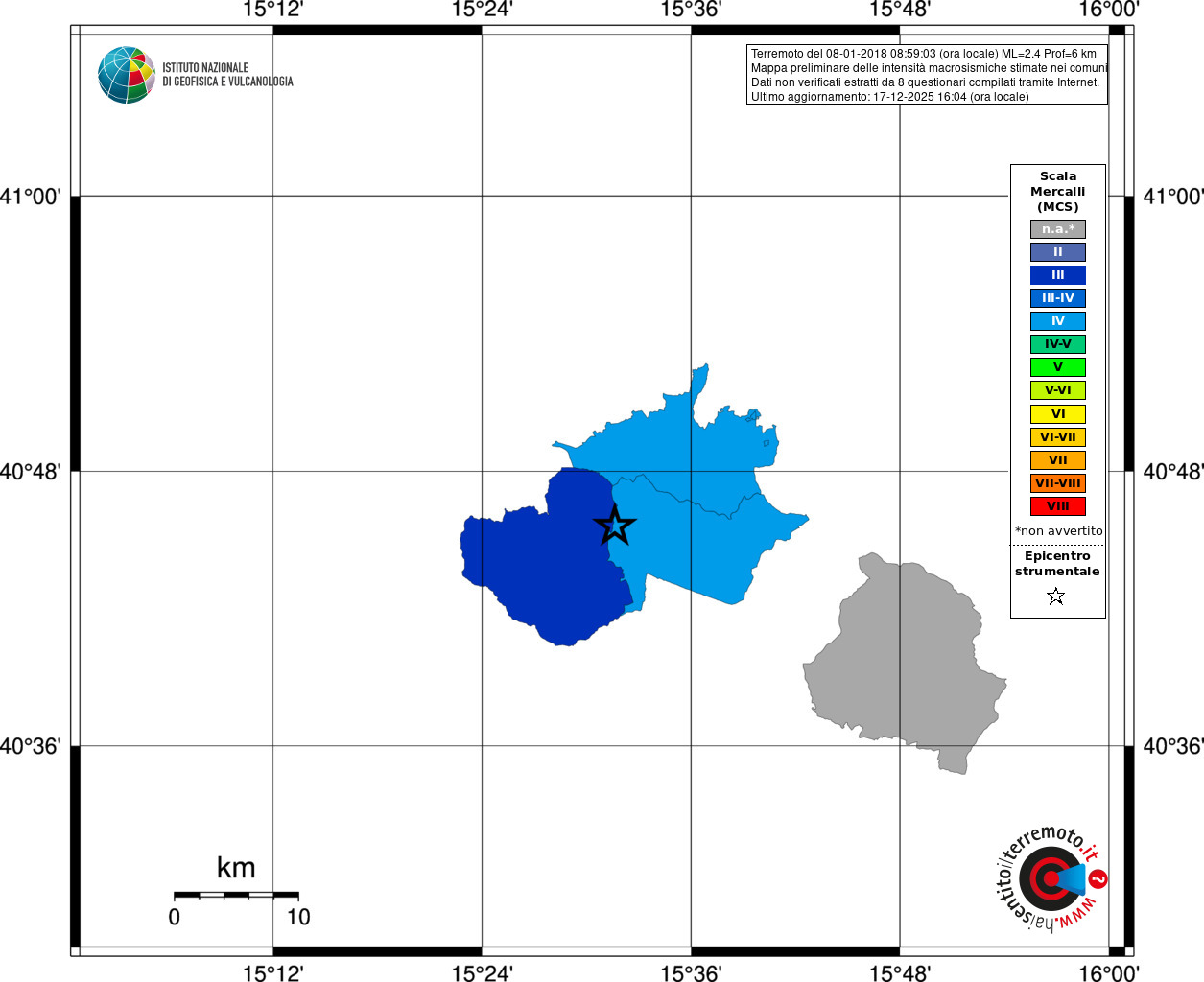The image size is (1204, 982).
Task: Click the bottom axis label 15°12'
Action: click(x=273, y=973)
